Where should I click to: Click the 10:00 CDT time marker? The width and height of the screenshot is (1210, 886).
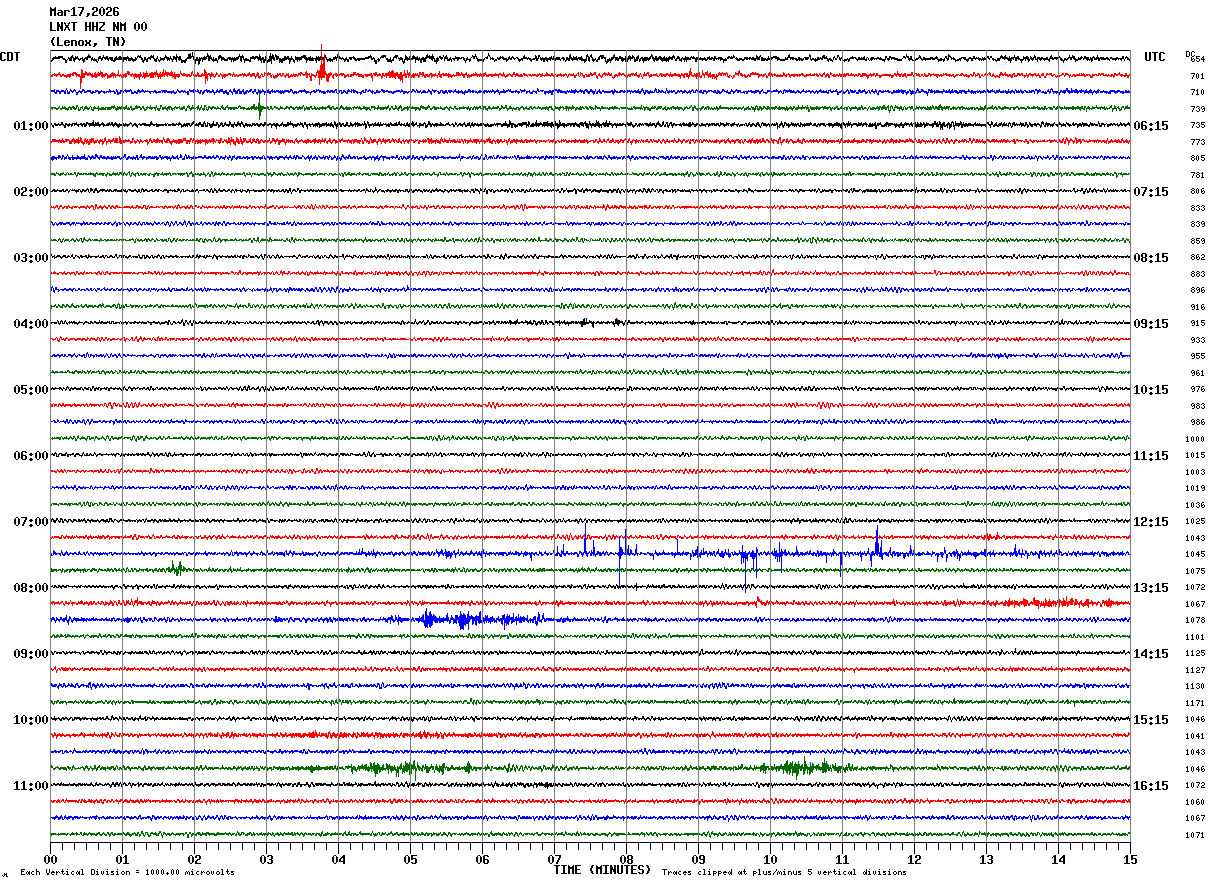point(31,720)
